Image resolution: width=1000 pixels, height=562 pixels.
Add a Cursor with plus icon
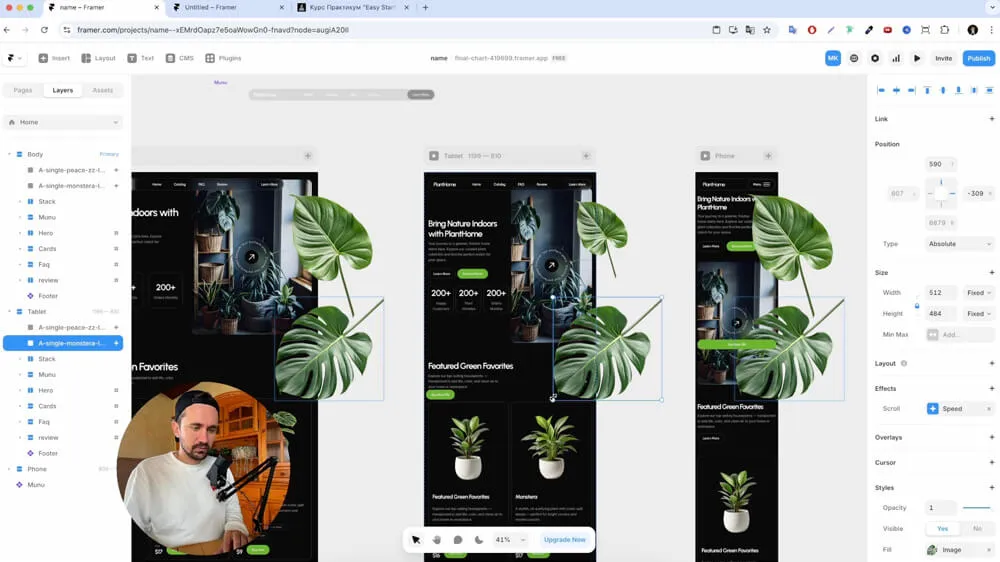click(991, 462)
